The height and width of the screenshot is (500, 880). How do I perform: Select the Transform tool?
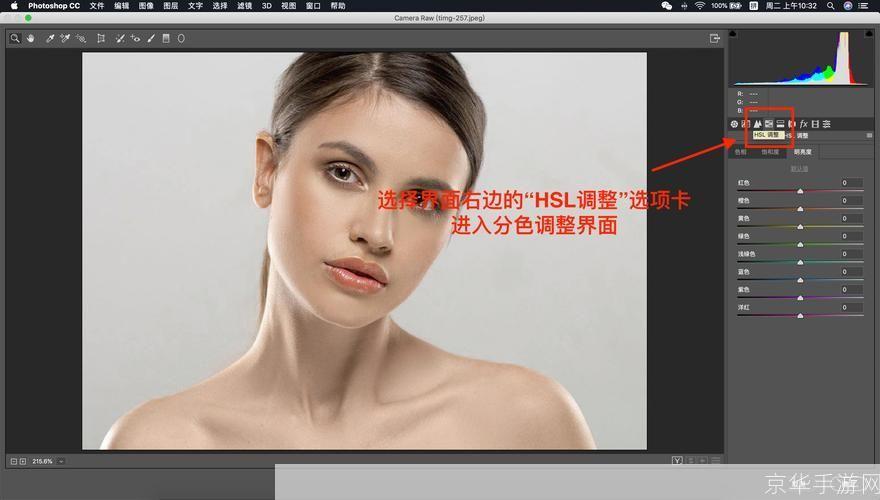[101, 38]
